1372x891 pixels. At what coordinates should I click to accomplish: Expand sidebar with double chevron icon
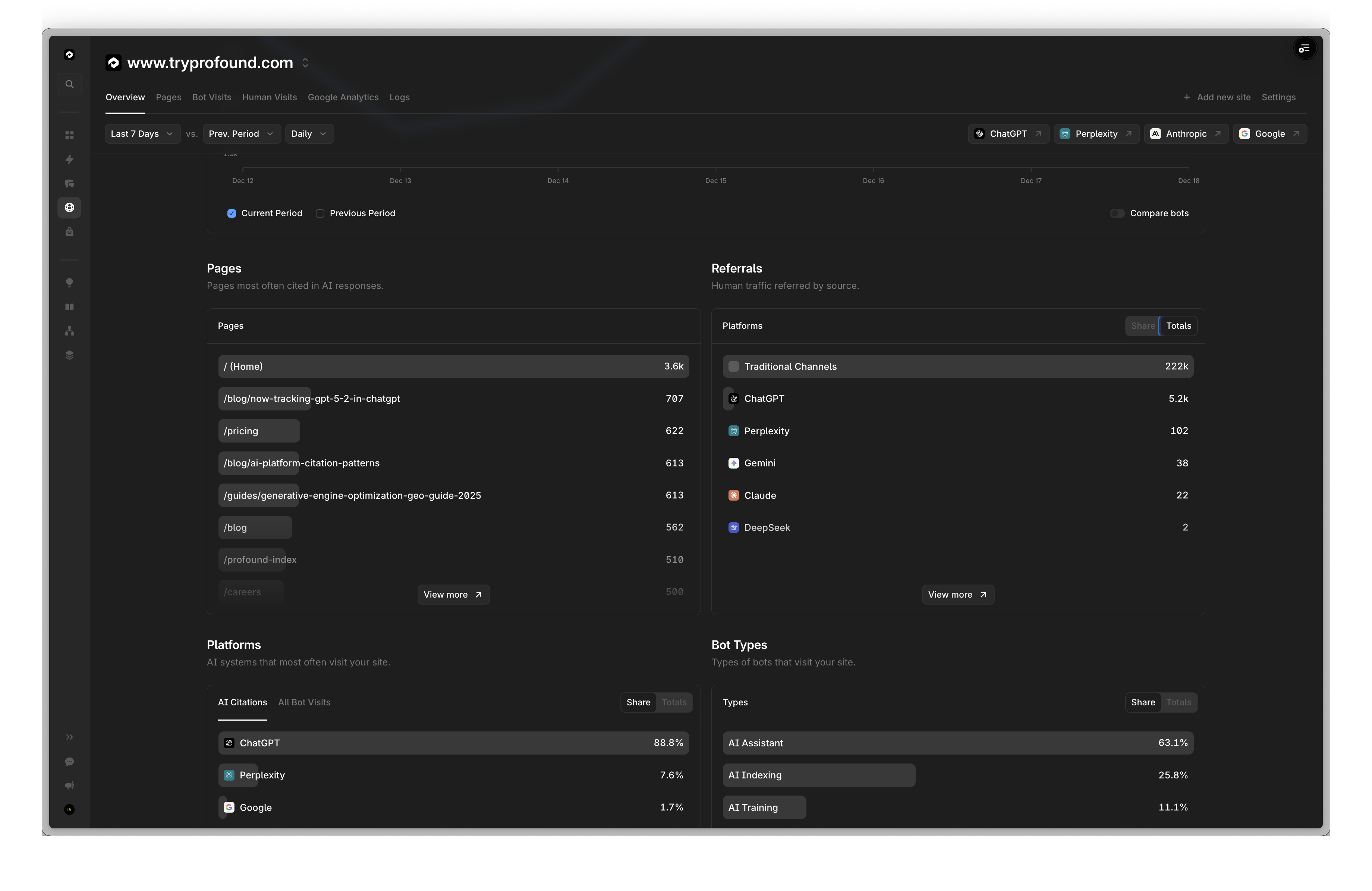pyautogui.click(x=69, y=737)
